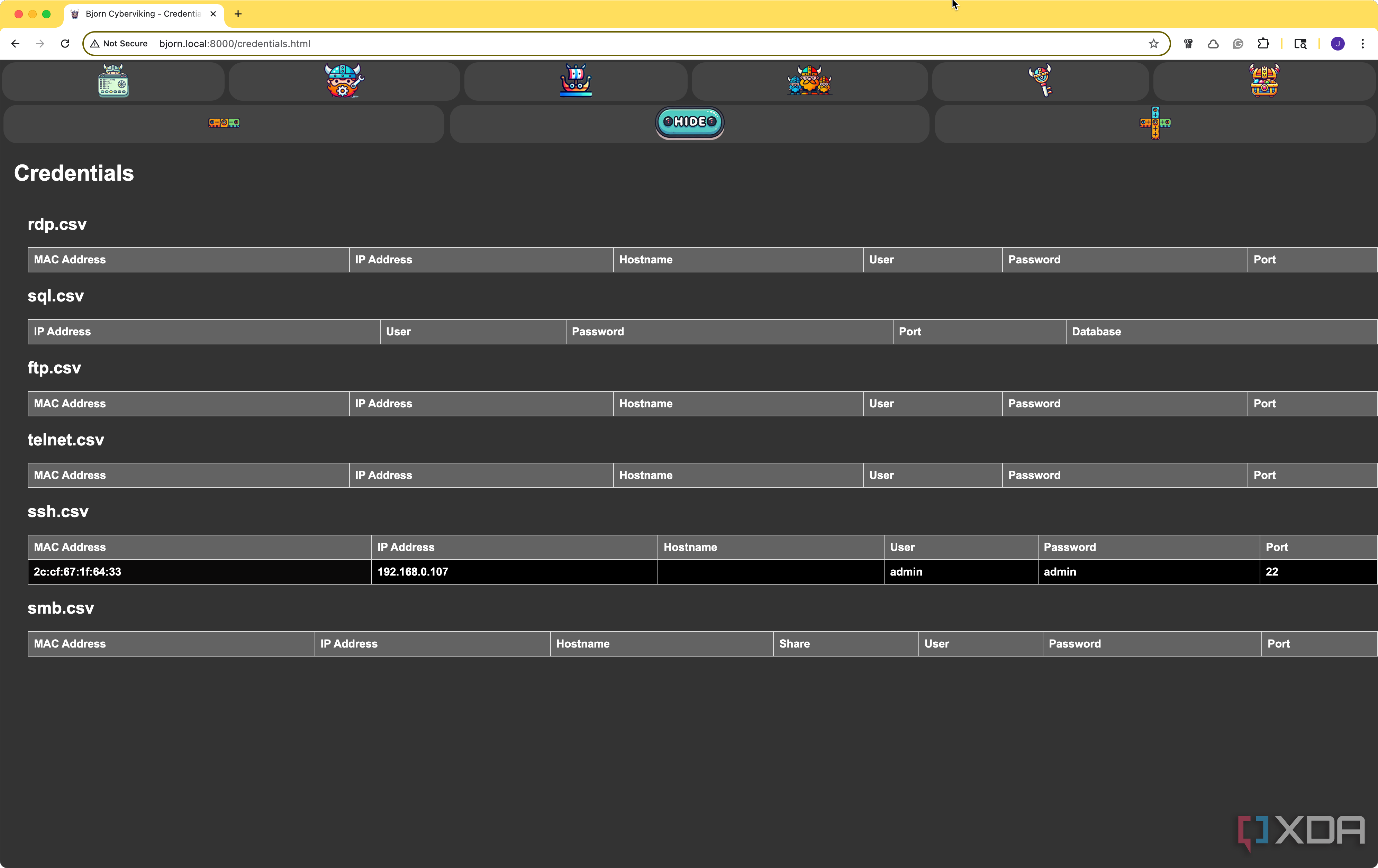Open the Chrome three-dot menu
The height and width of the screenshot is (868, 1378).
(x=1362, y=44)
